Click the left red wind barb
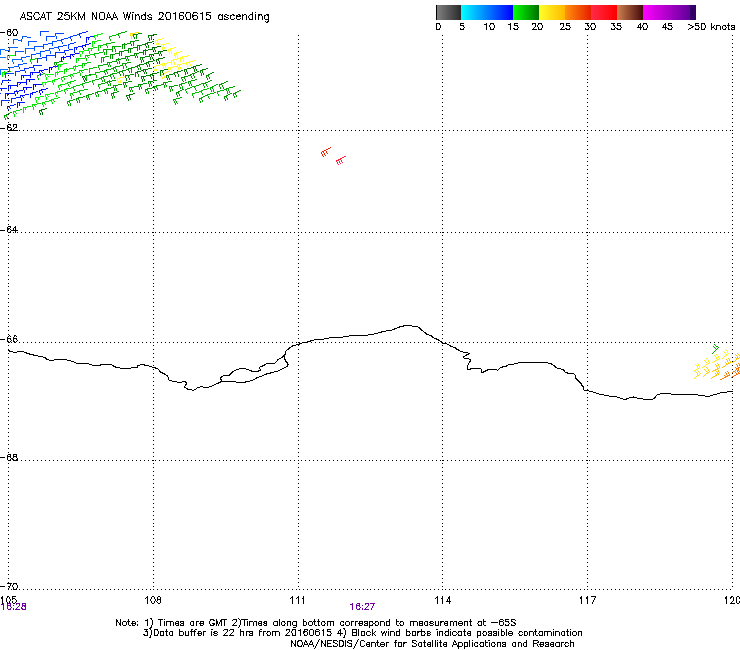 (326, 152)
